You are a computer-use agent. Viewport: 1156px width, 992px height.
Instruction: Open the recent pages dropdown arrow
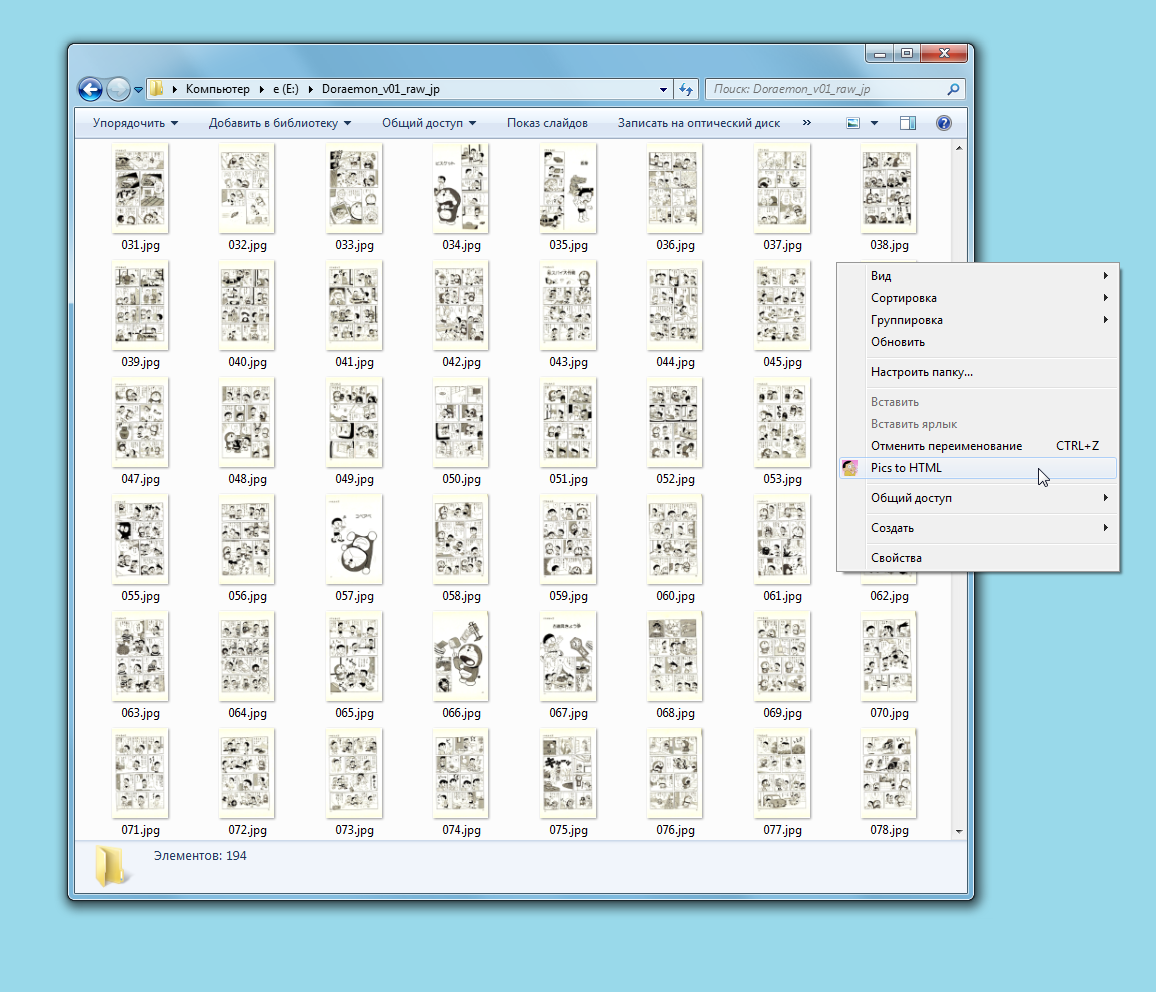(x=138, y=89)
